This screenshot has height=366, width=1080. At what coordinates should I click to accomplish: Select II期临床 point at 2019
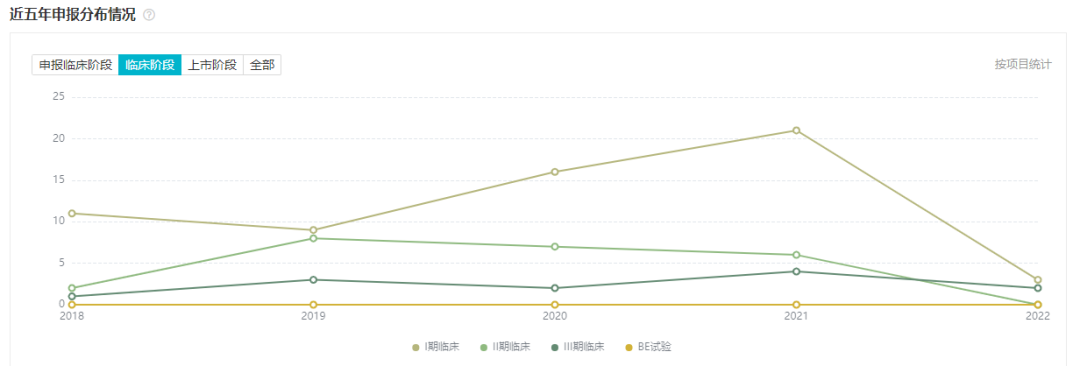pos(313,238)
